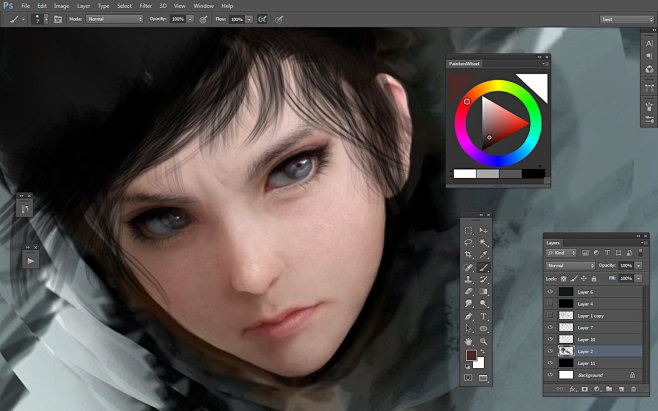Open the layer Opacity dropdown arrow

(639, 266)
